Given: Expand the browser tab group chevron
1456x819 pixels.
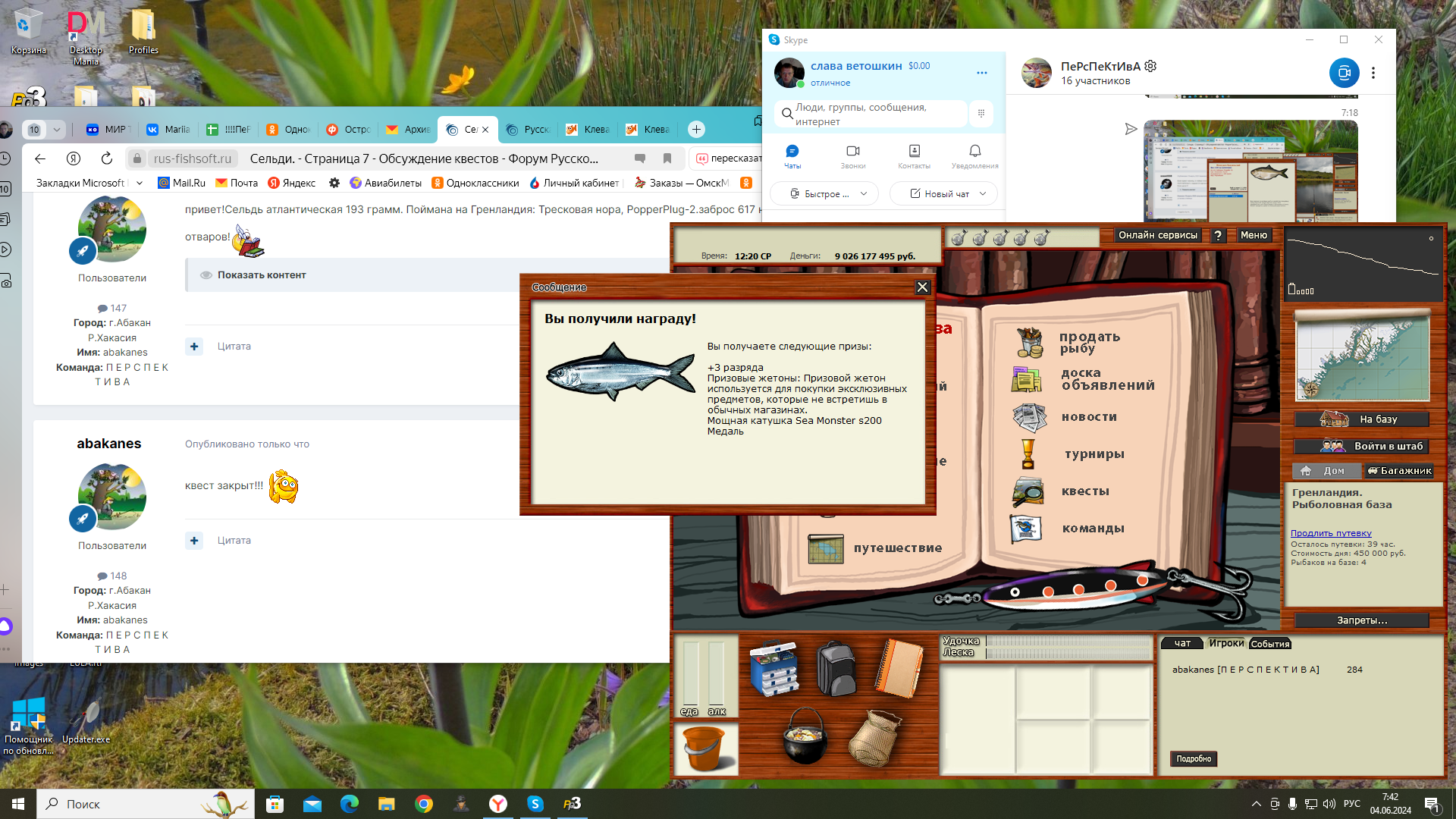Looking at the screenshot, I should coord(56,130).
